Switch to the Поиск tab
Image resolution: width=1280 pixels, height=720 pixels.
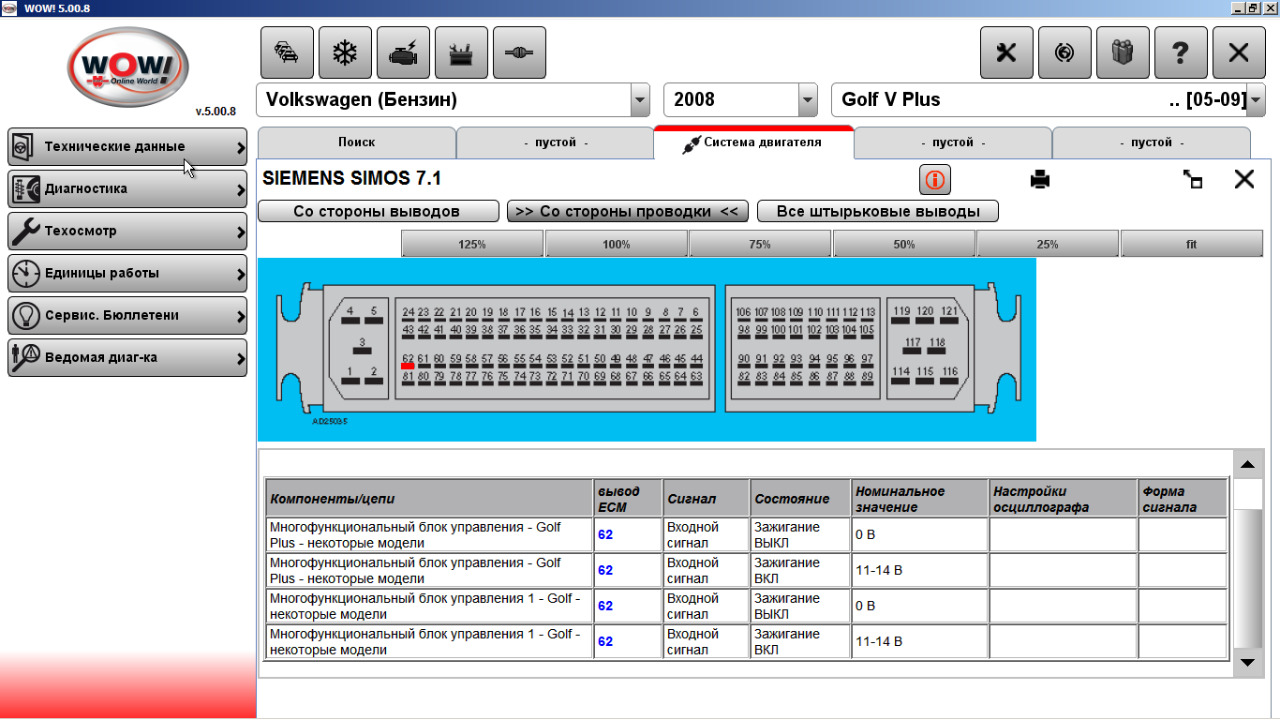tap(356, 143)
